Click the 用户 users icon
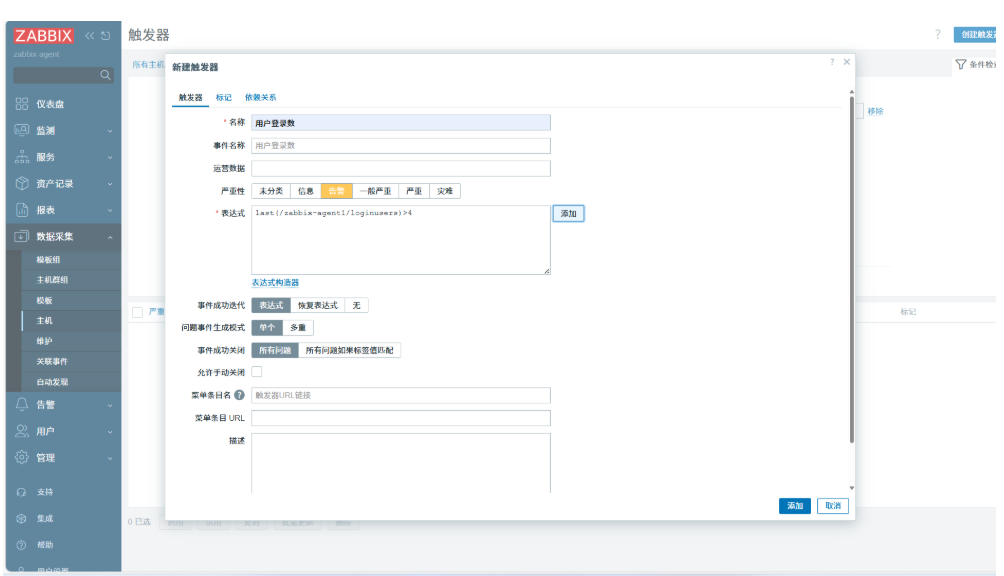Screen dimensions: 1004x576 (x=22, y=431)
